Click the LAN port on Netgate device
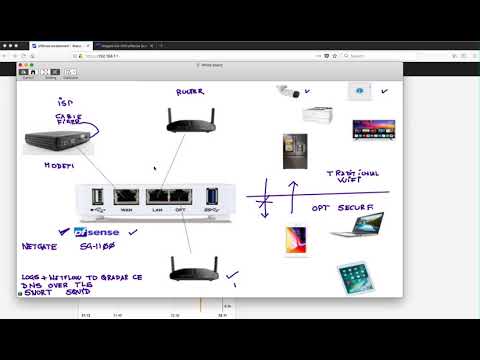This screenshot has height=360, width=480. [157, 196]
